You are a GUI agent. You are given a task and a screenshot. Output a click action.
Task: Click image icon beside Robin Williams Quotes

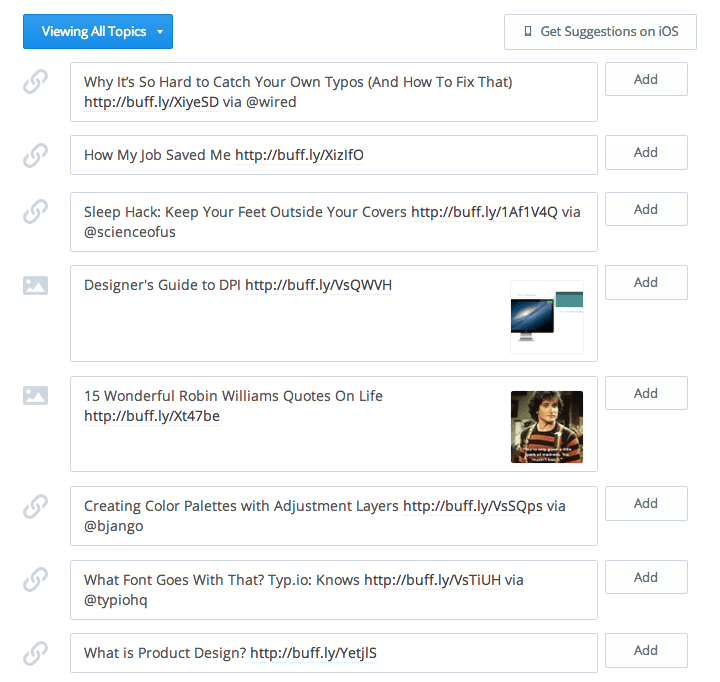pyautogui.click(x=35, y=396)
